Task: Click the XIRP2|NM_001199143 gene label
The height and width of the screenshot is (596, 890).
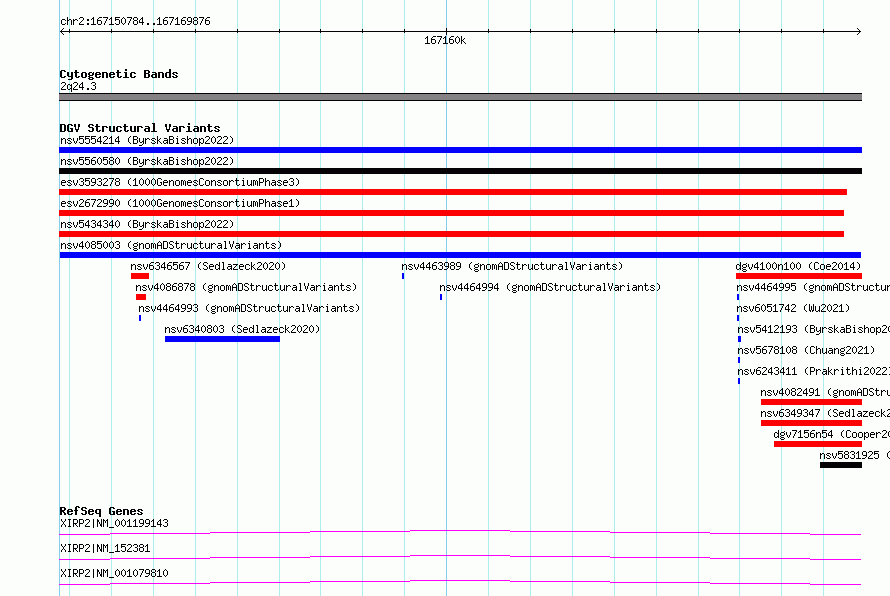Action: (x=114, y=523)
